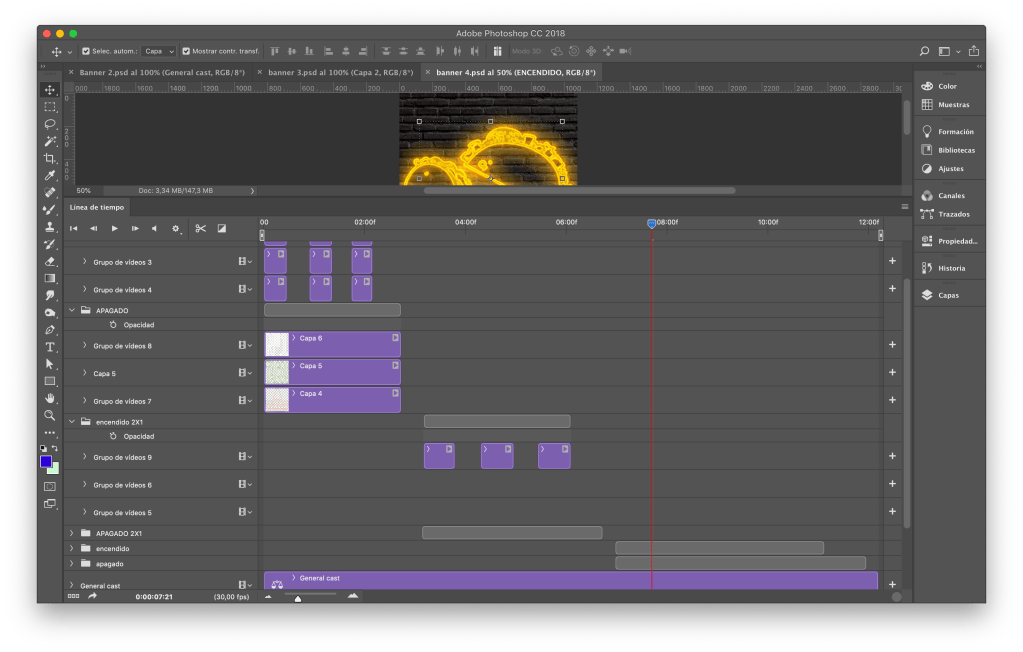Open the timeline panel options menu
Viewport: 1023px width, 652px height.
[905, 207]
